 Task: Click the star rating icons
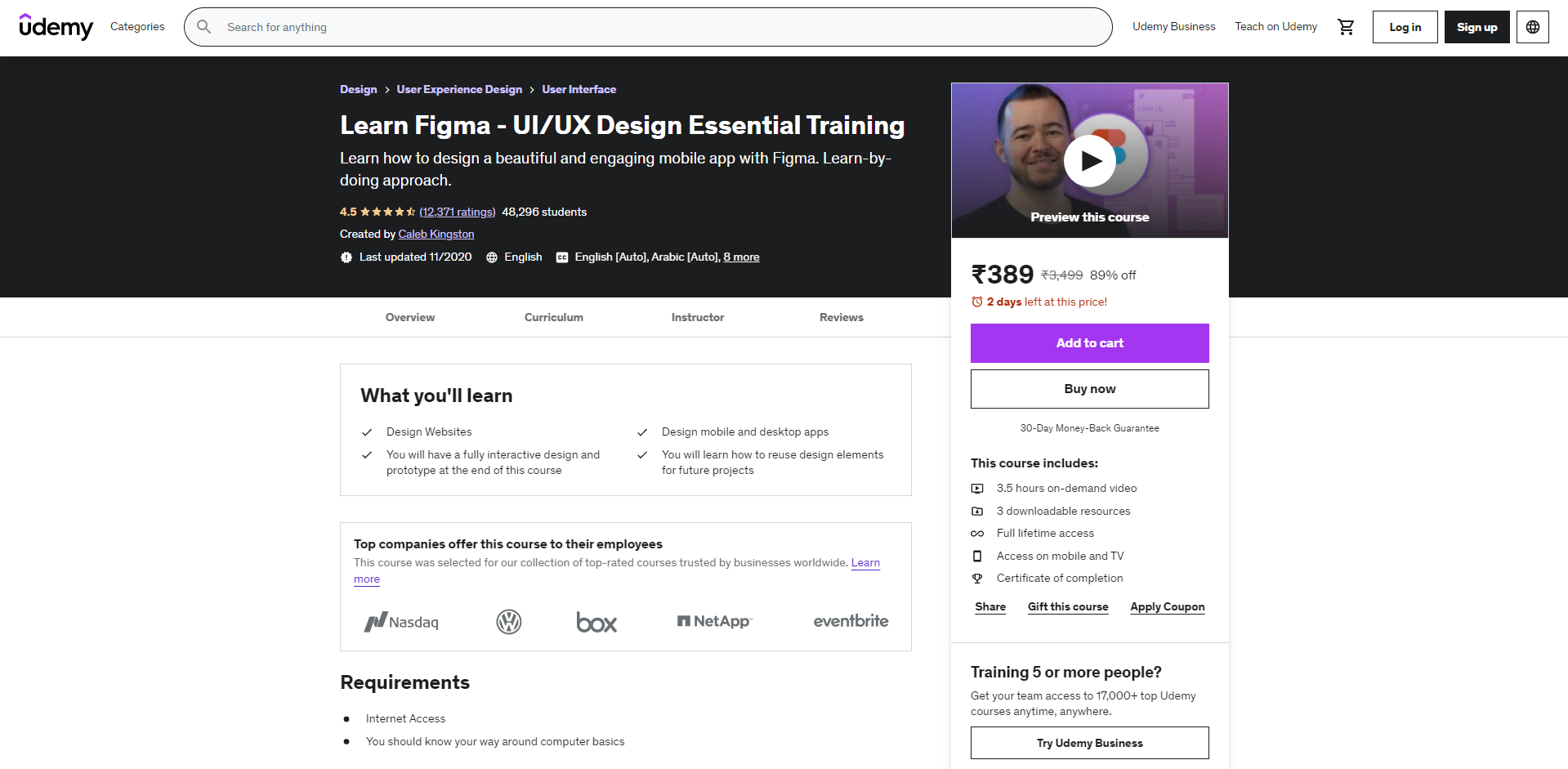(x=388, y=212)
